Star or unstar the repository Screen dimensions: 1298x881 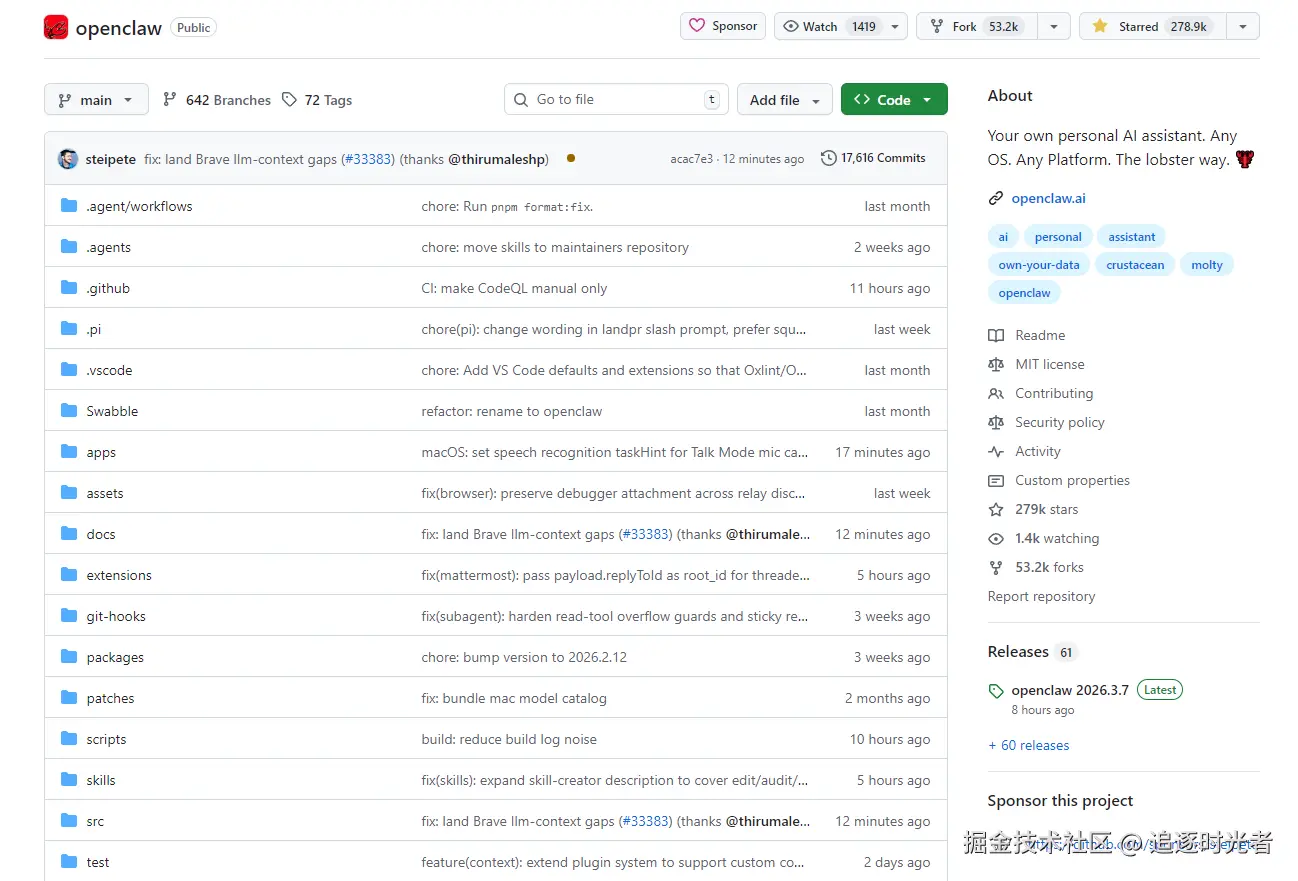pyautogui.click(x=1153, y=27)
